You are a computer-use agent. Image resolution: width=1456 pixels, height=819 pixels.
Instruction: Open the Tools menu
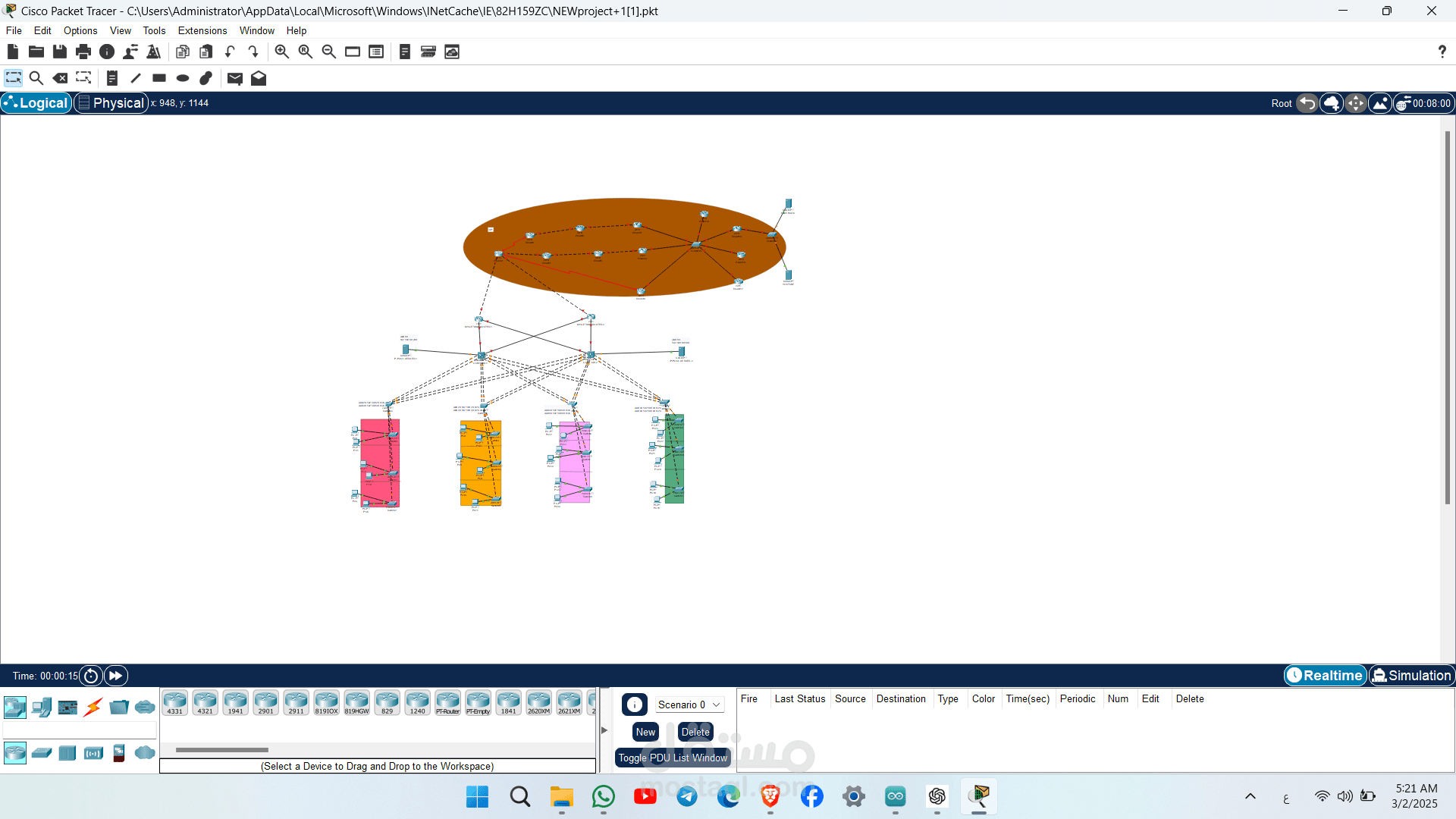click(154, 30)
